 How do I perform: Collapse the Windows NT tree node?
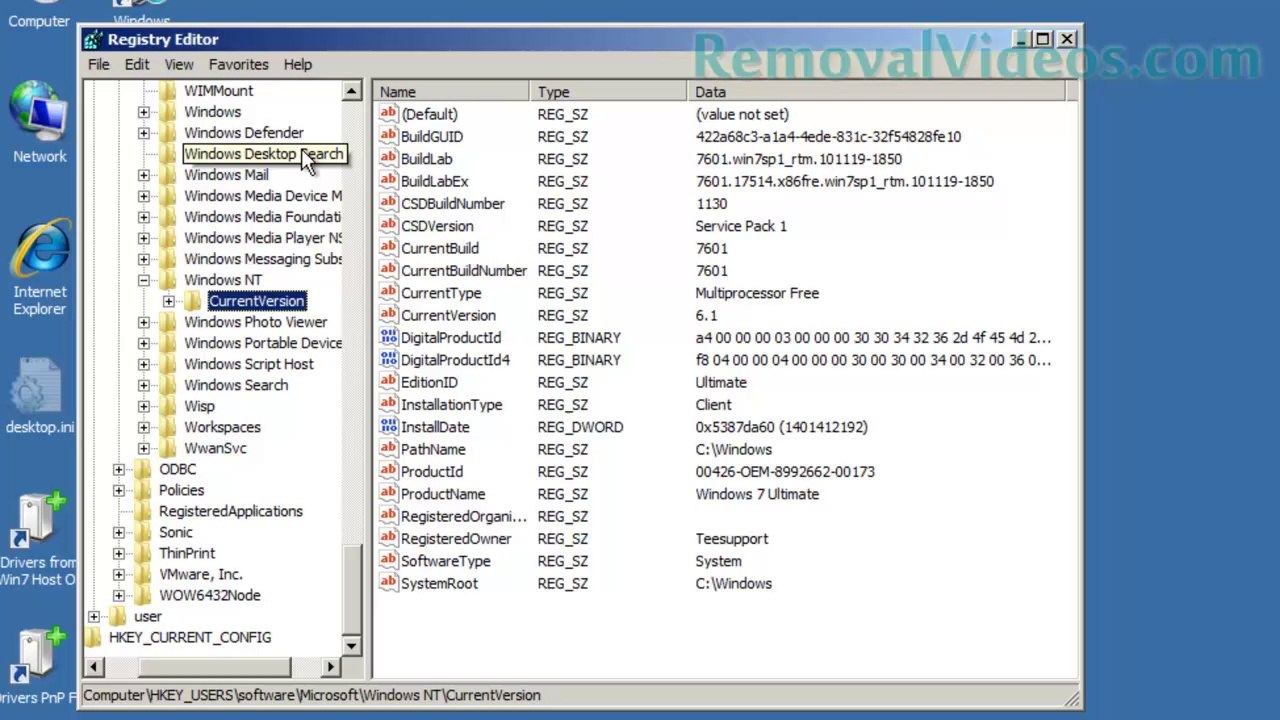144,280
